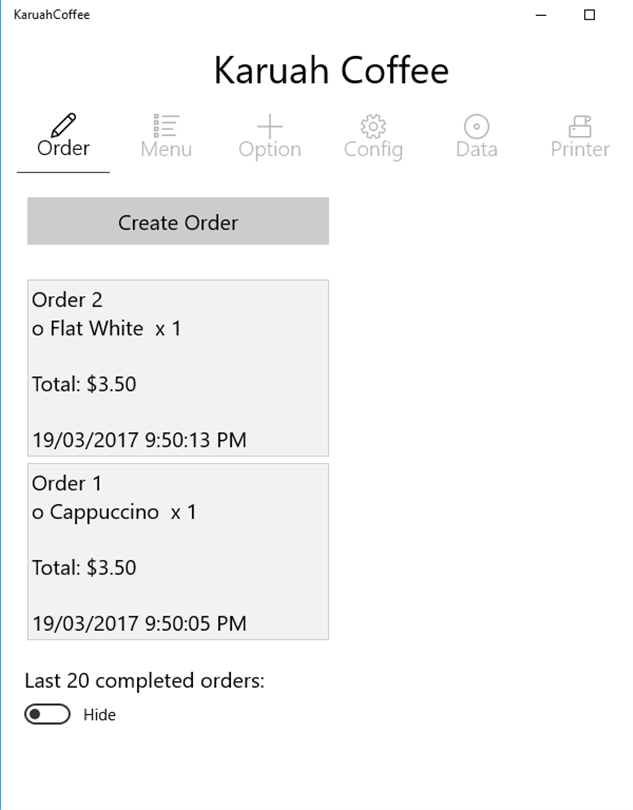
Task: Select the Data tab label
Action: [476, 149]
